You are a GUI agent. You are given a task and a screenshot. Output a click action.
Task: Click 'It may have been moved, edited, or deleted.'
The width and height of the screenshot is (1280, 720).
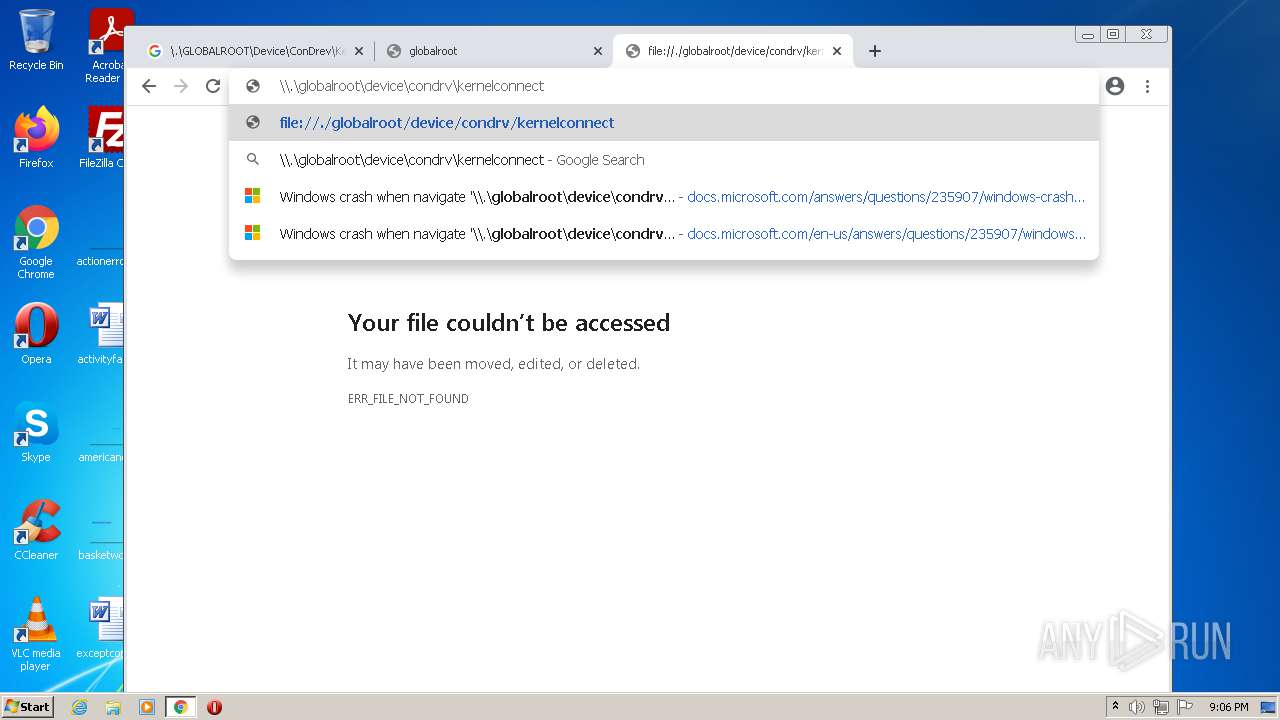click(493, 364)
